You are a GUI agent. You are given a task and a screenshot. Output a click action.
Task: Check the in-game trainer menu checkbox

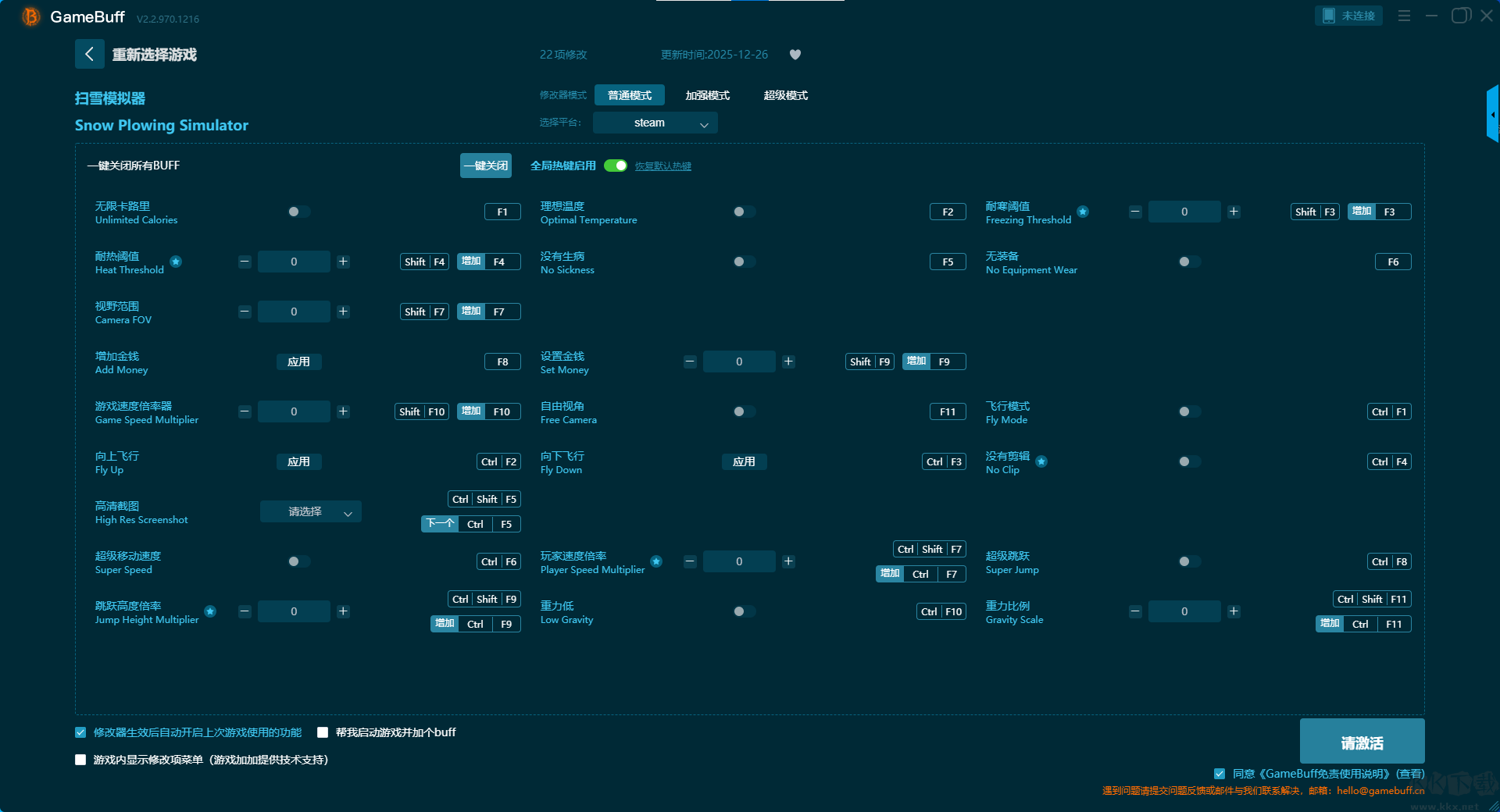pyautogui.click(x=80, y=760)
